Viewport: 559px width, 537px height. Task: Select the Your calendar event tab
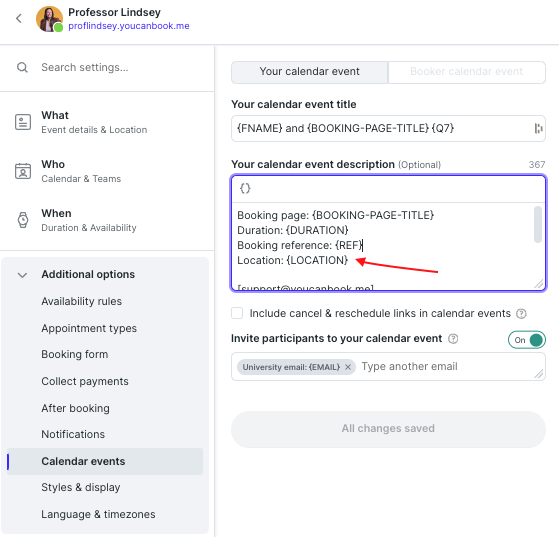[309, 71]
